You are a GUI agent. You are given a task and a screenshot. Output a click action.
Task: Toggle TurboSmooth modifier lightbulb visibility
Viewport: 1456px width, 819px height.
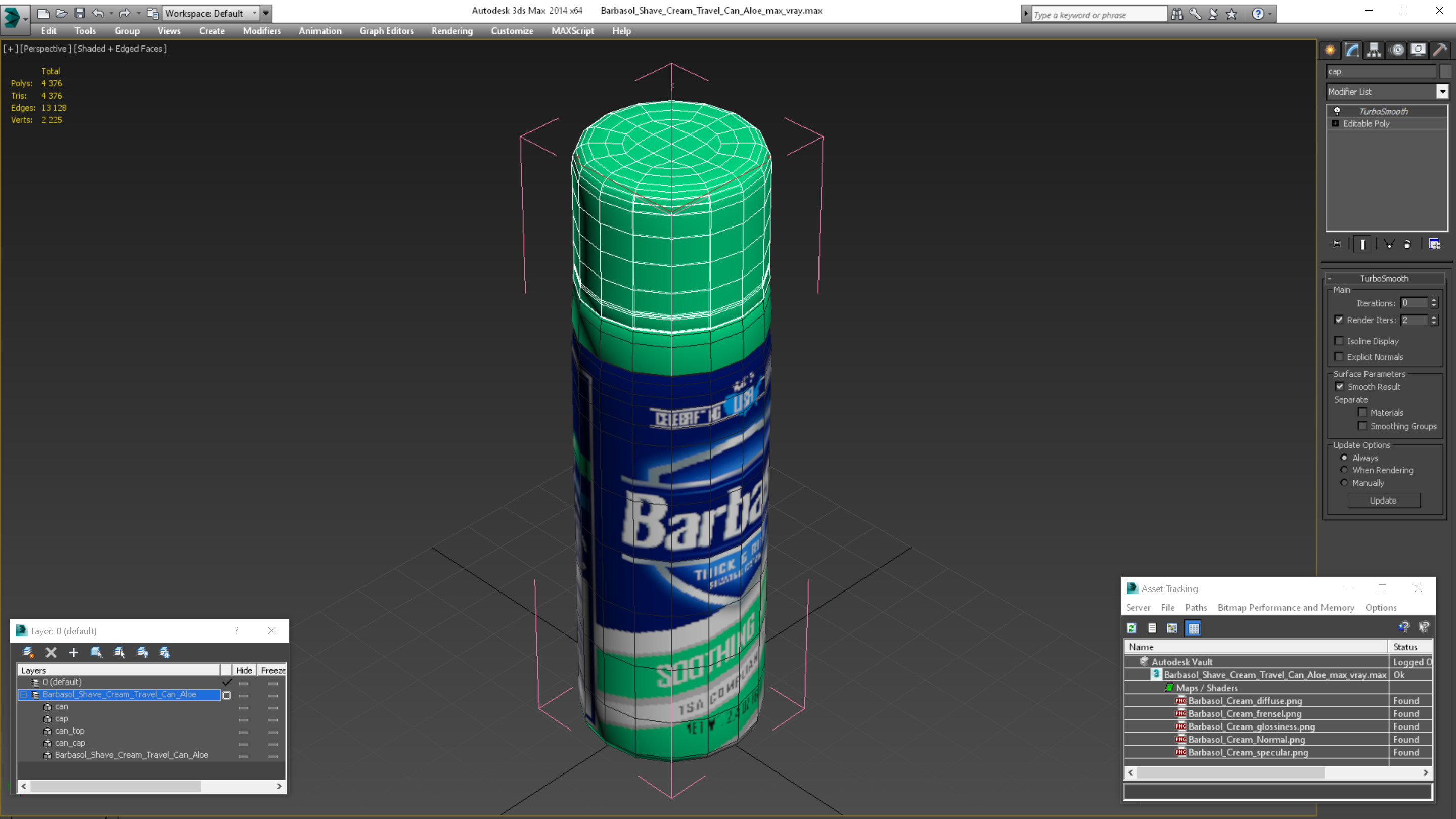click(1337, 111)
